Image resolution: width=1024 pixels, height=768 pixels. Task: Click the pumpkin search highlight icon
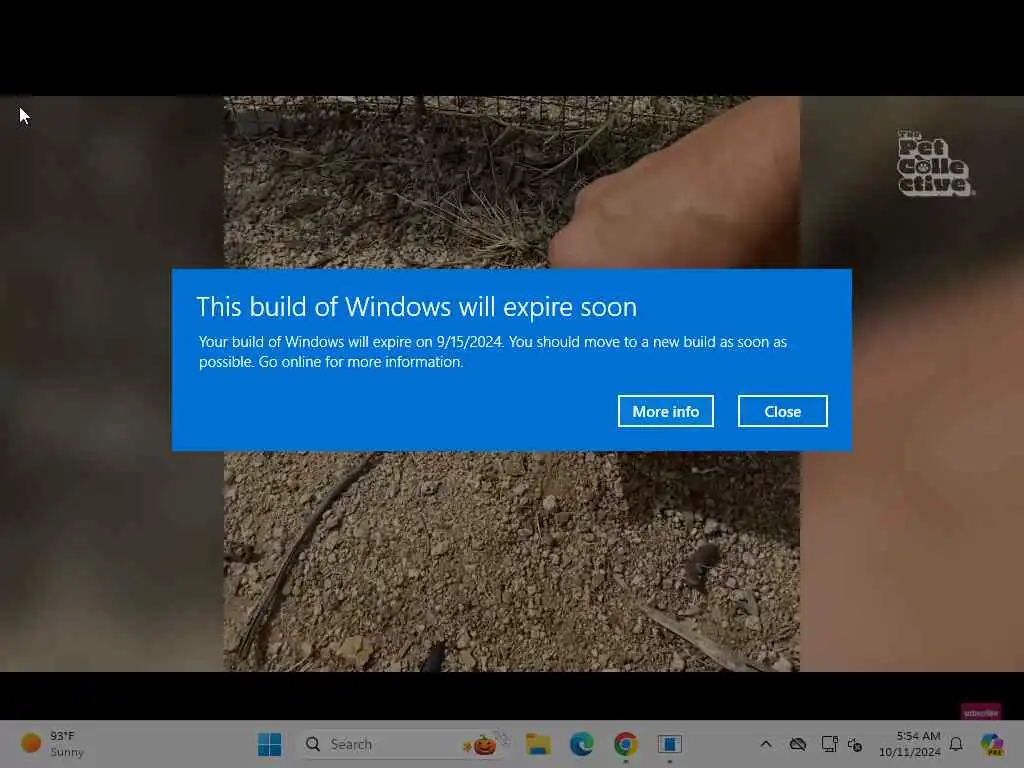(x=484, y=744)
